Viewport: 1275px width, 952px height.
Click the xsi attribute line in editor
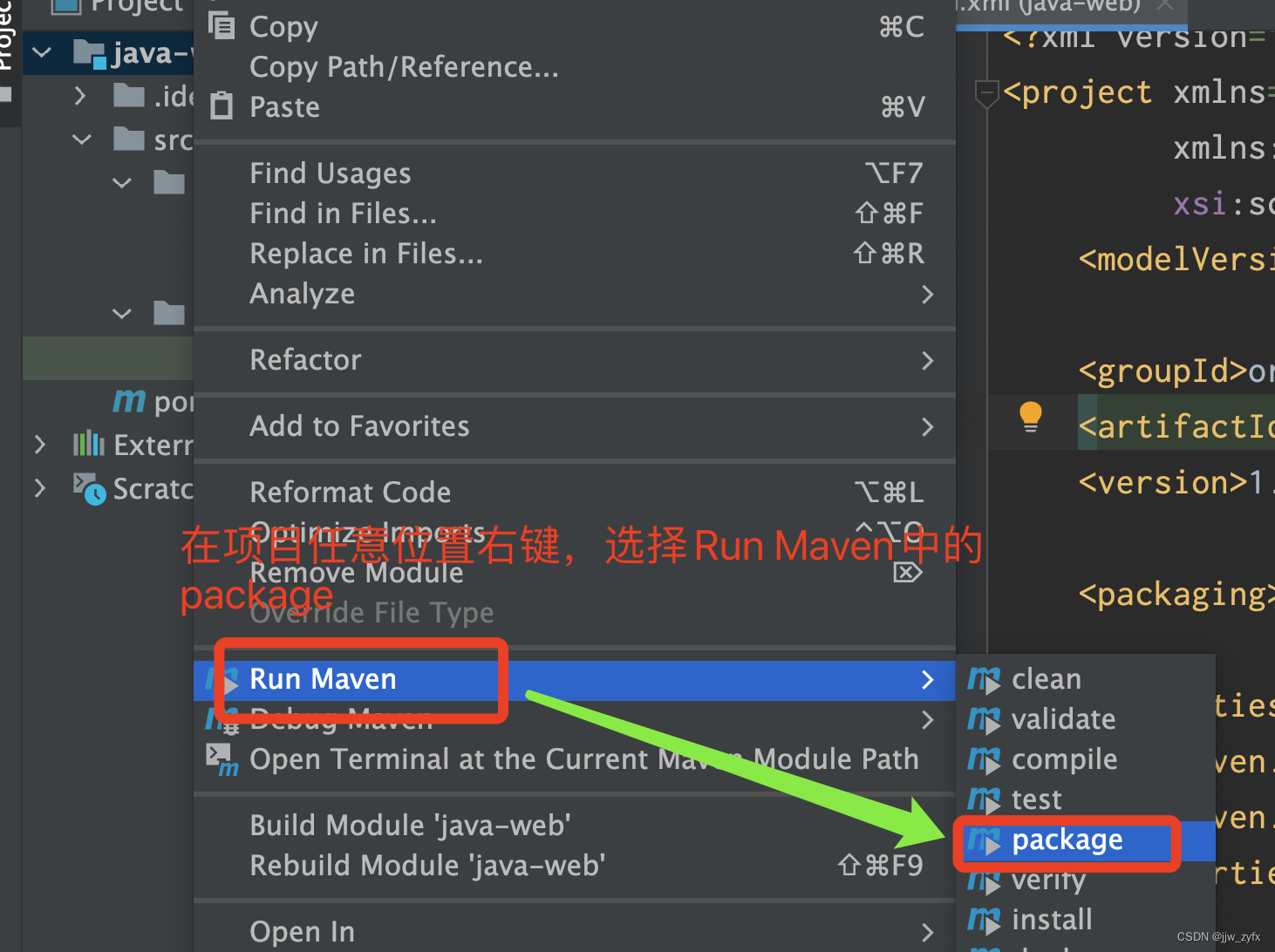[x=1224, y=204]
